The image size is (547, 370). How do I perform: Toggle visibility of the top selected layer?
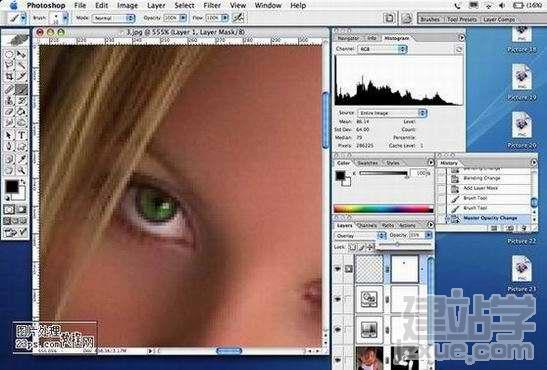pos(337,269)
